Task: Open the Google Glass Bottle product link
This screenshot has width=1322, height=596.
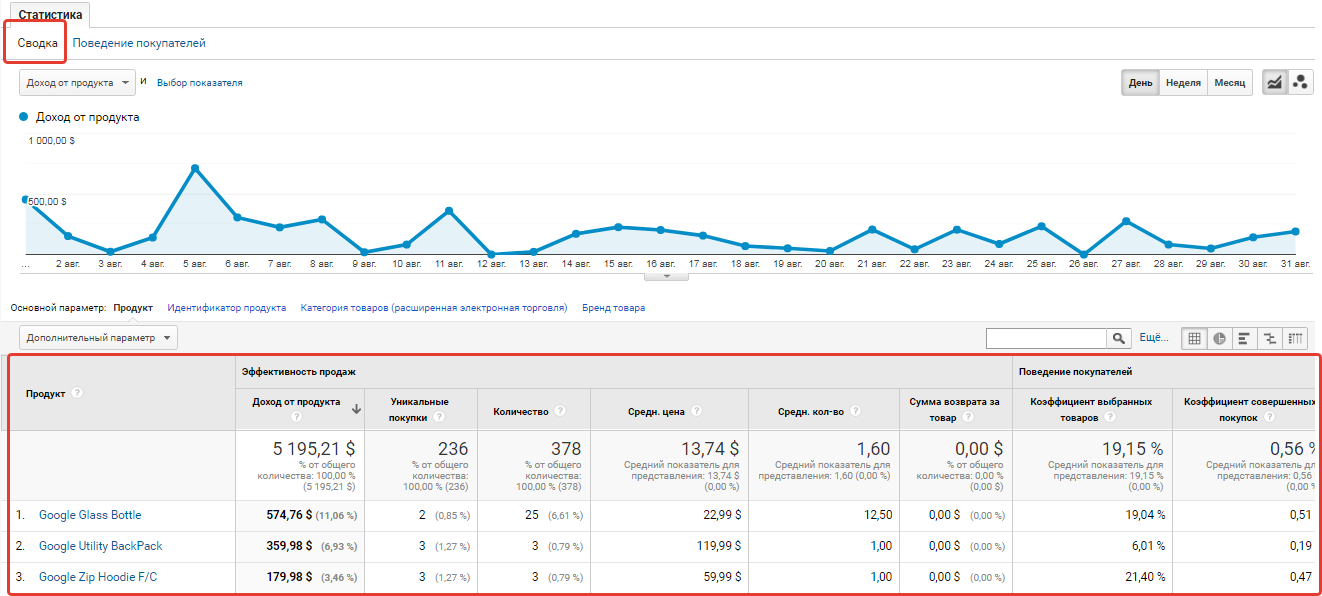Action: [90, 515]
